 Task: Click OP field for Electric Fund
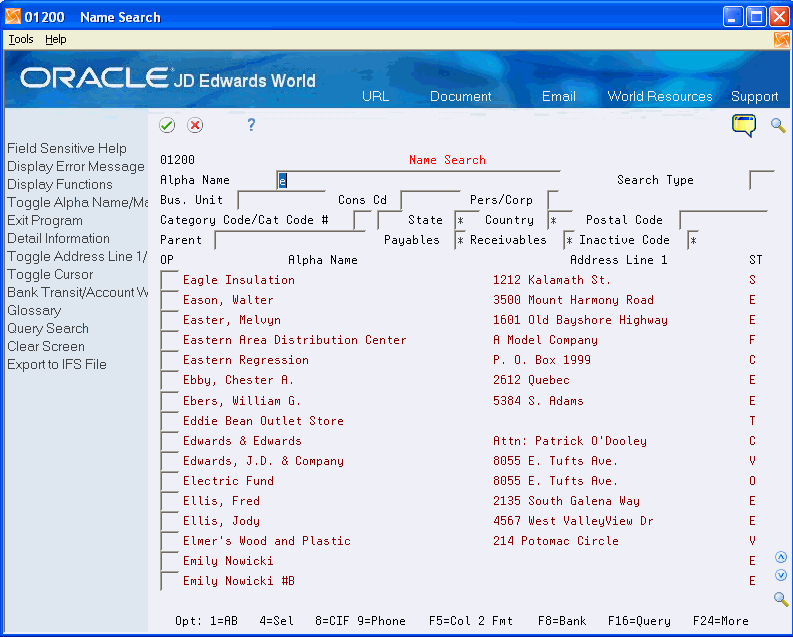[169, 481]
